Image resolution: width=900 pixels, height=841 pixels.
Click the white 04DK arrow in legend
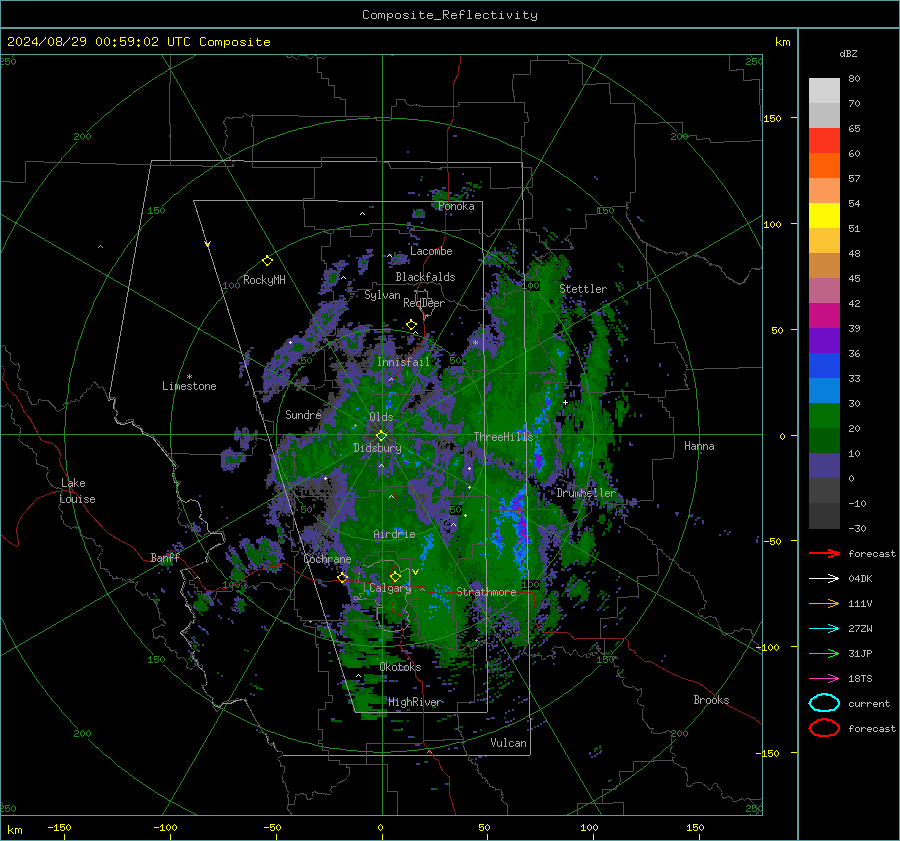[824, 579]
